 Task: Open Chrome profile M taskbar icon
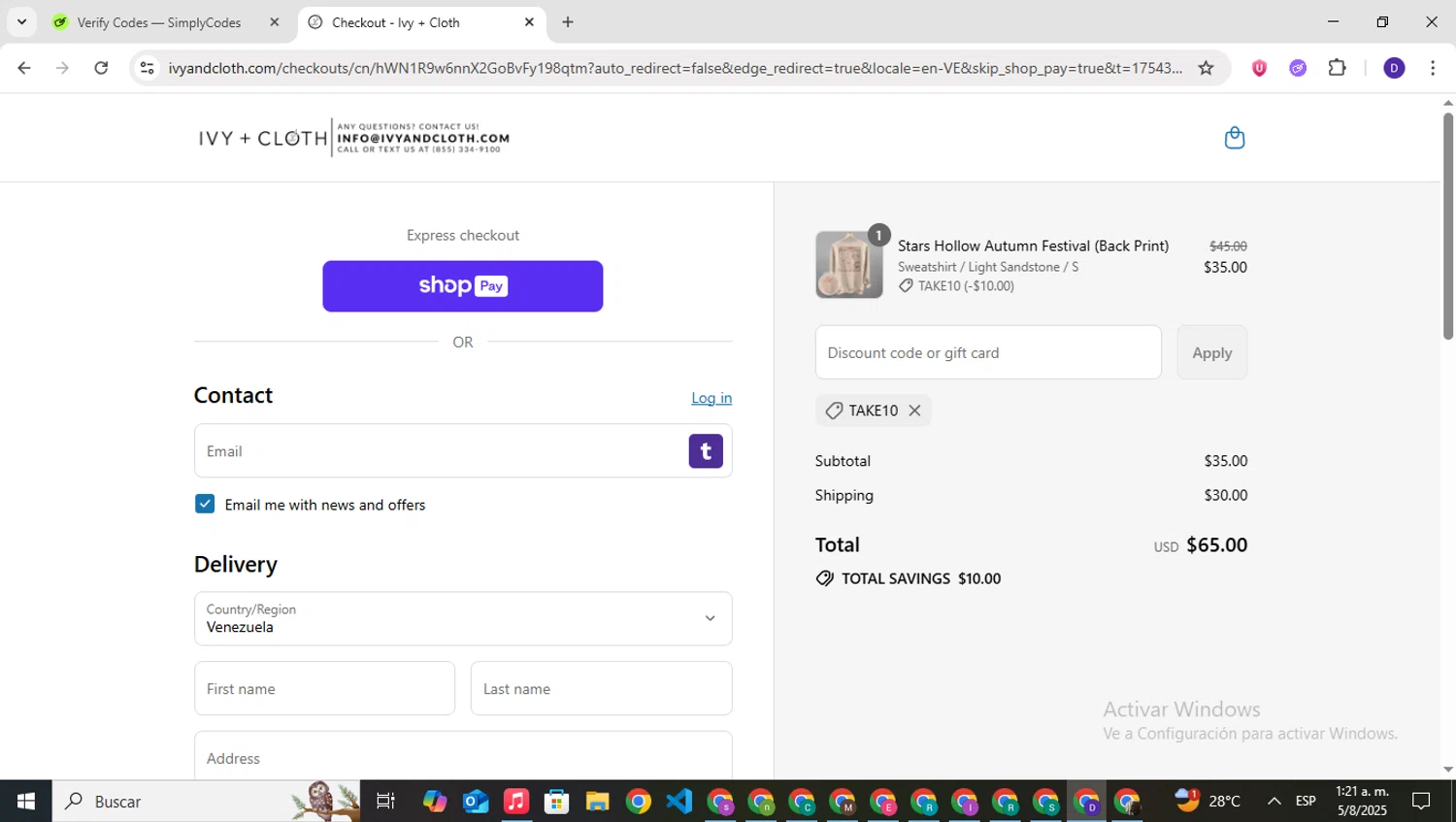pos(843,802)
